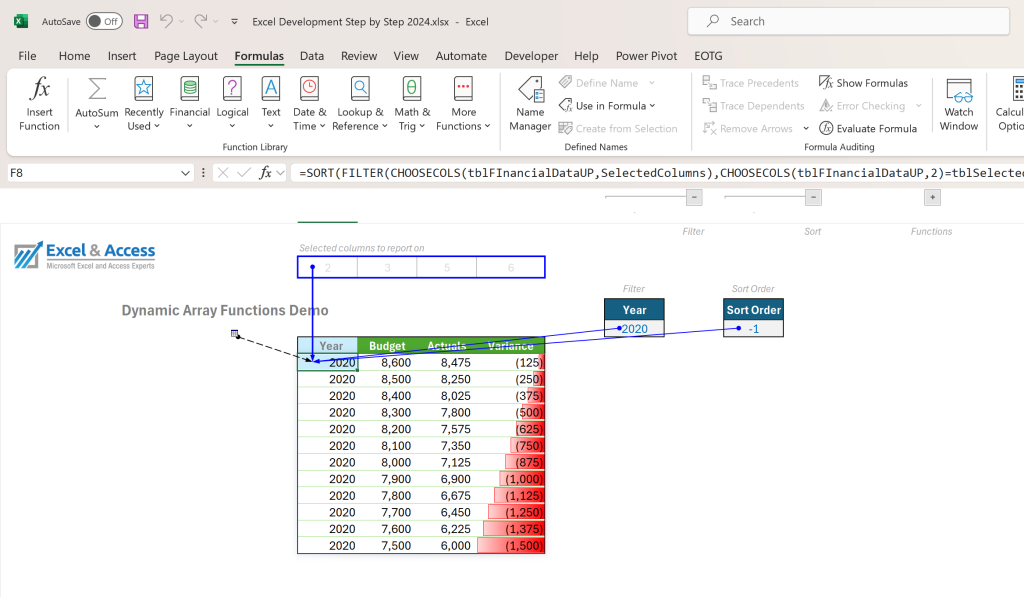The height and width of the screenshot is (597, 1024).
Task: Open Redo history dropdown
Action: tap(216, 22)
